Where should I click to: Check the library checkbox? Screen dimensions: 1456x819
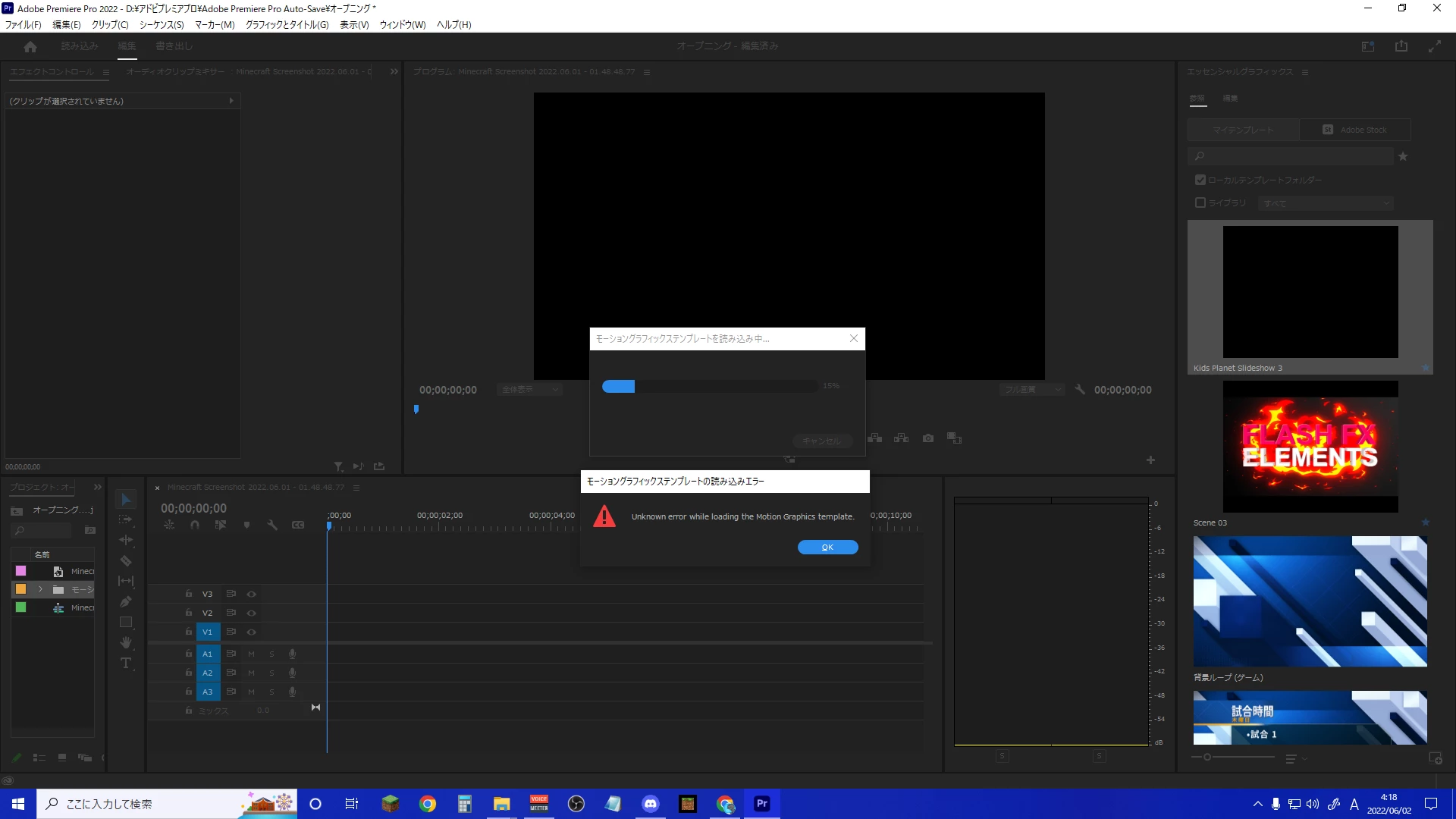click(1200, 202)
